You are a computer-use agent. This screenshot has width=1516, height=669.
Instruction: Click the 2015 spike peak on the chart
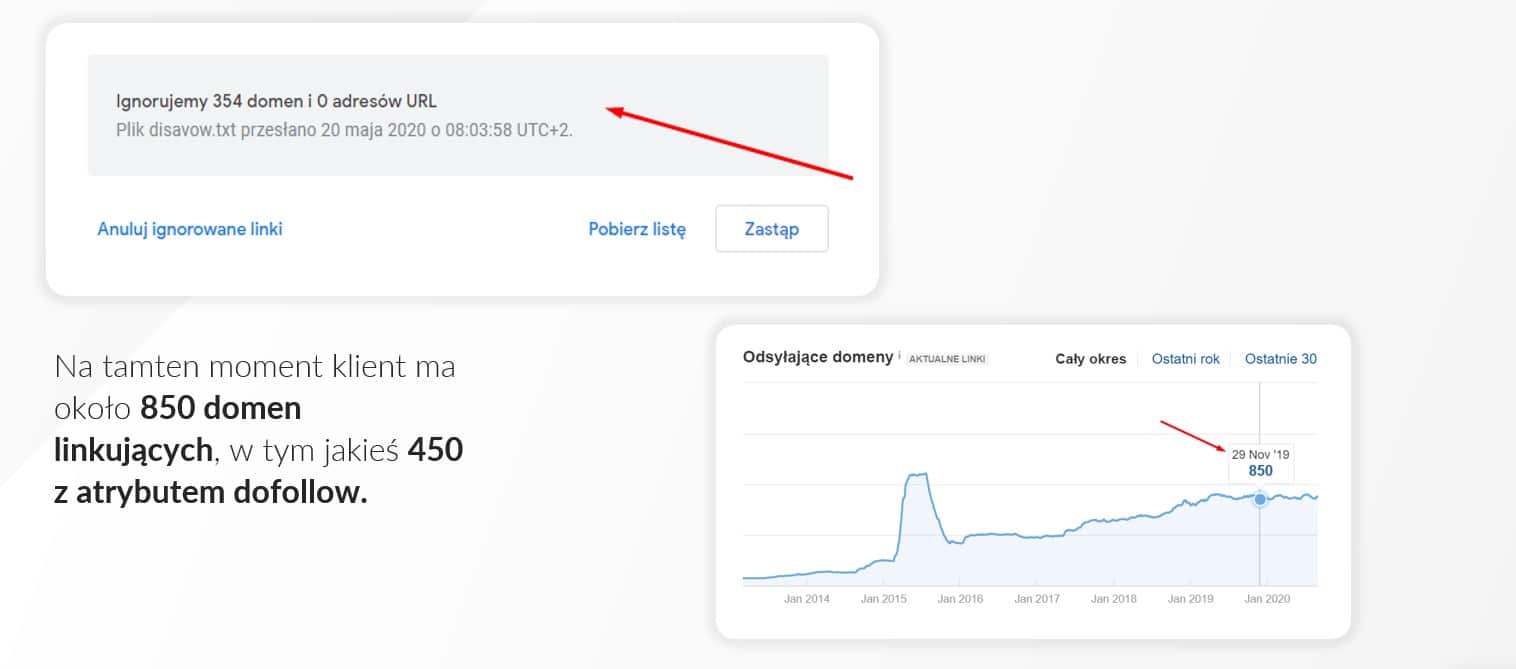pyautogui.click(x=916, y=475)
